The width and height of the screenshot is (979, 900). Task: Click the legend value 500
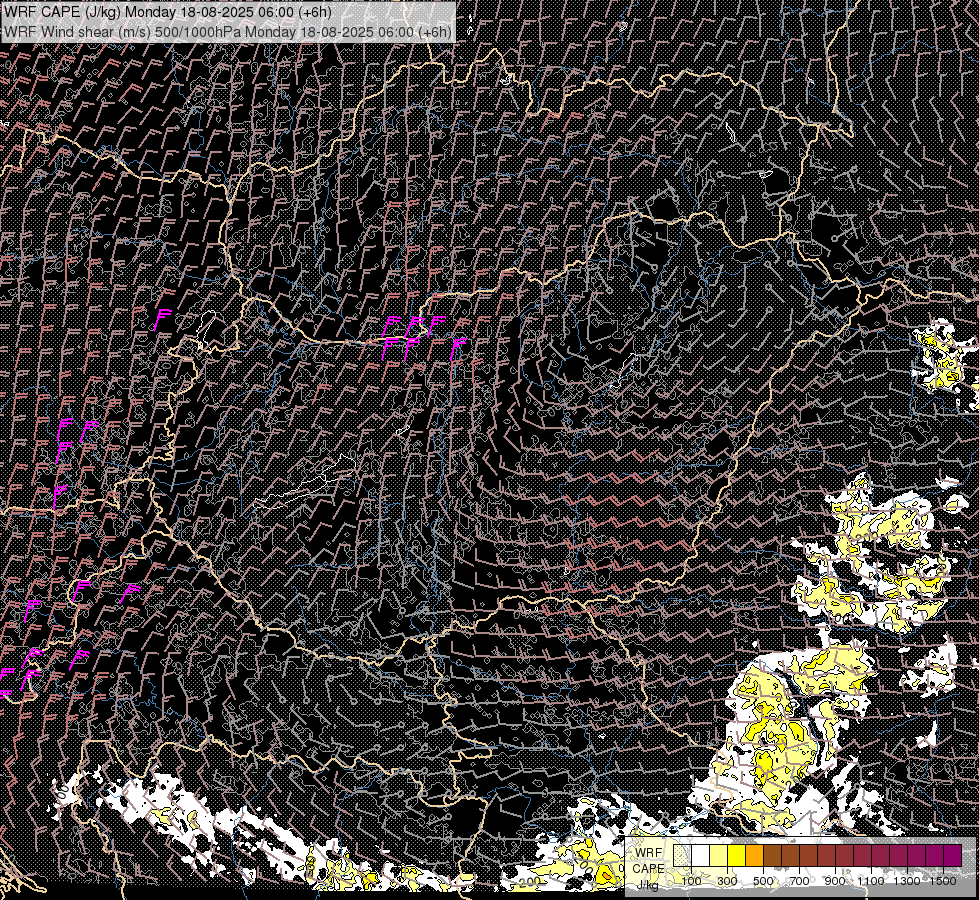[x=764, y=881]
